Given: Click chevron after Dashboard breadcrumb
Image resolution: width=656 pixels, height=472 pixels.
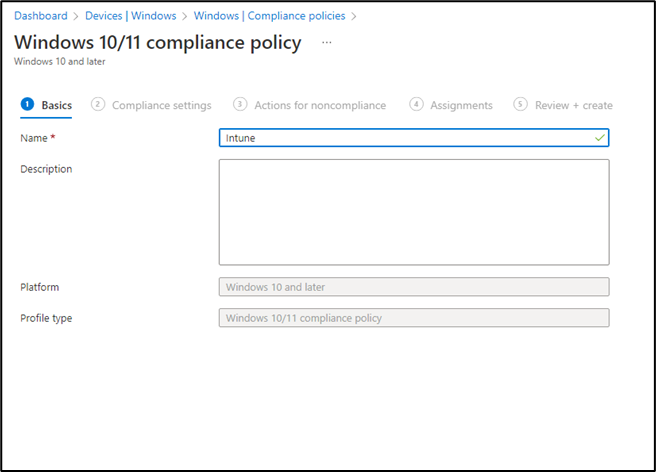Looking at the screenshot, I should [x=76, y=16].
